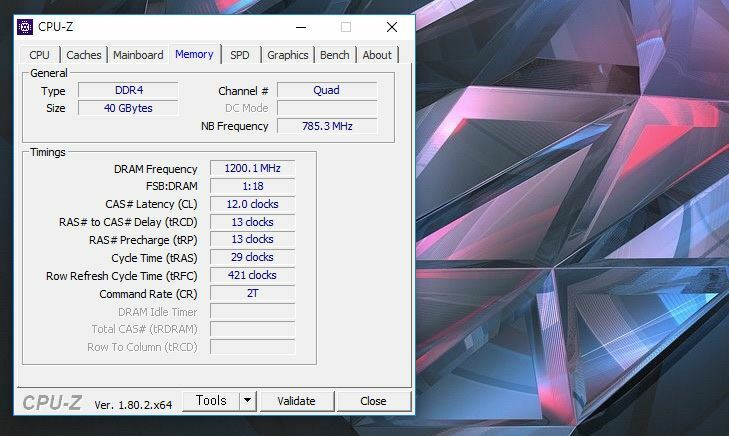Click the tRAS 29 clocks value
Screen dimensions: 729x436
pyautogui.click(x=252, y=257)
